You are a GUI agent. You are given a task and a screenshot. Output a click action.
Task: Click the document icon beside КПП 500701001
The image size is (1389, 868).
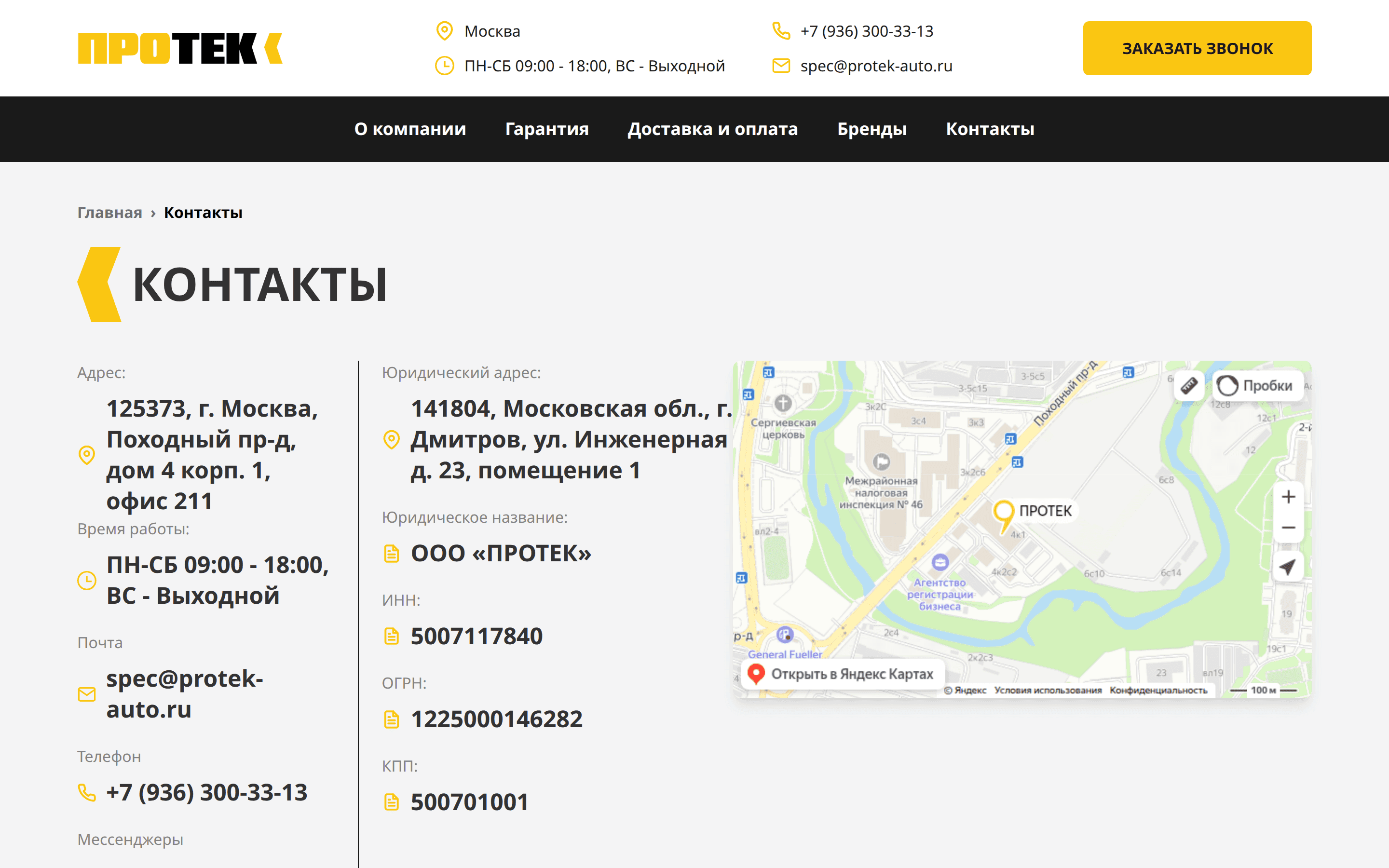(x=392, y=802)
